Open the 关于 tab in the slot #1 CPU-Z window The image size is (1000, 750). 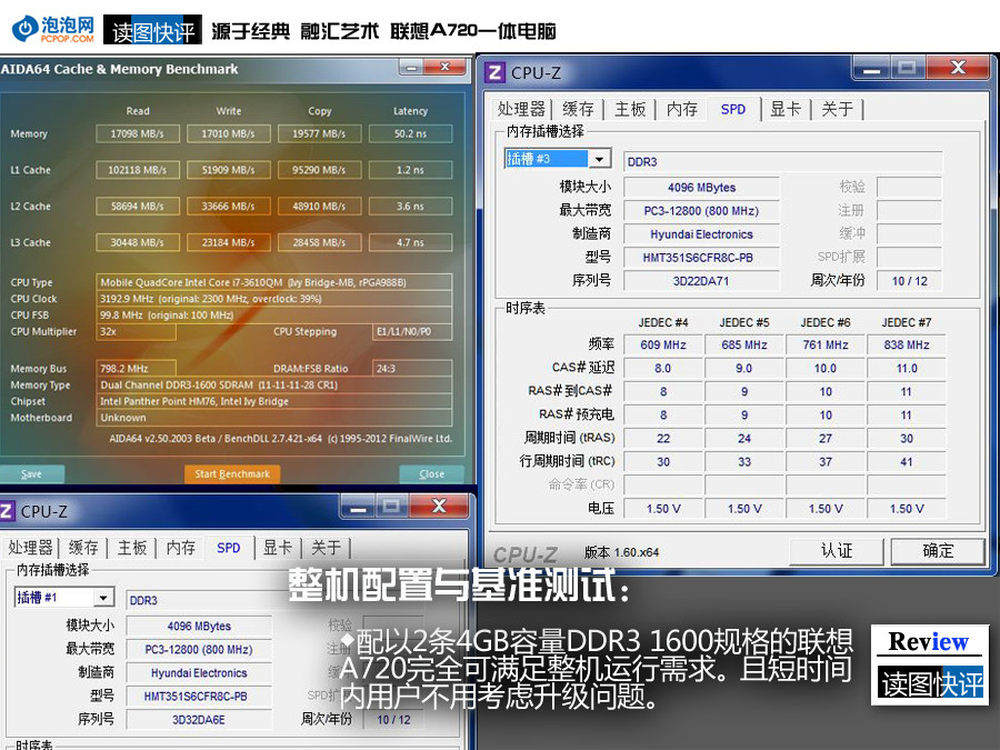click(327, 548)
